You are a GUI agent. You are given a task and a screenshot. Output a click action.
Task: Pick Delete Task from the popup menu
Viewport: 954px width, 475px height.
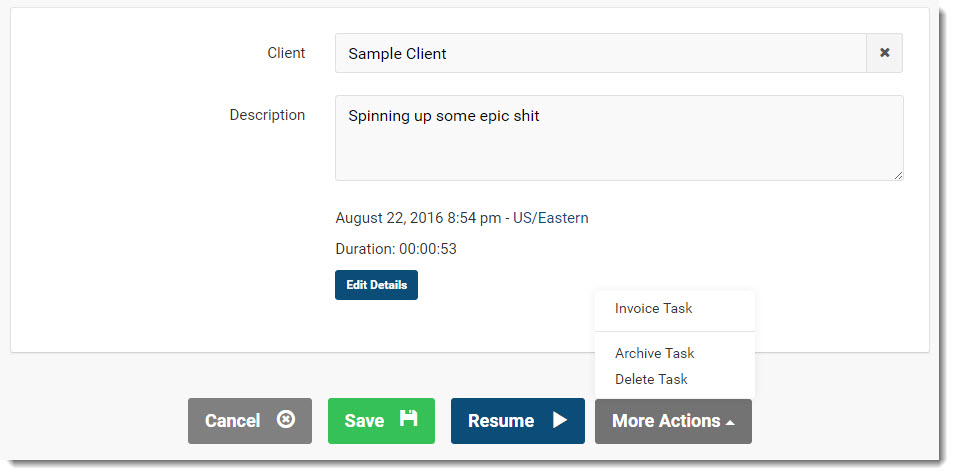[x=651, y=379]
